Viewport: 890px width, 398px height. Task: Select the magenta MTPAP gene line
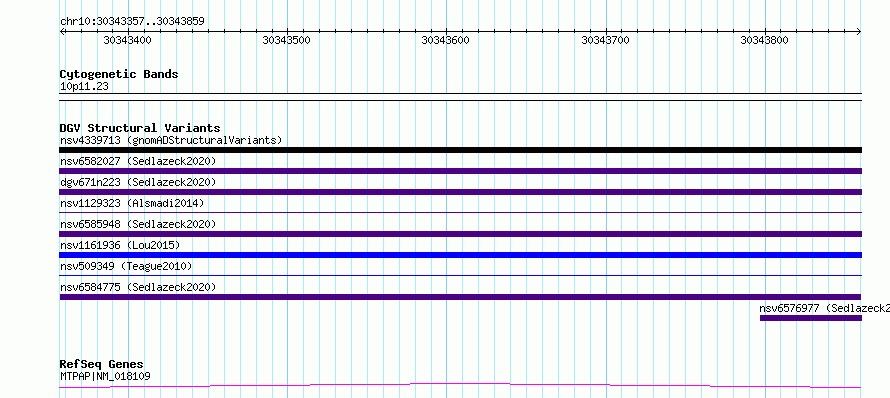[460, 386]
